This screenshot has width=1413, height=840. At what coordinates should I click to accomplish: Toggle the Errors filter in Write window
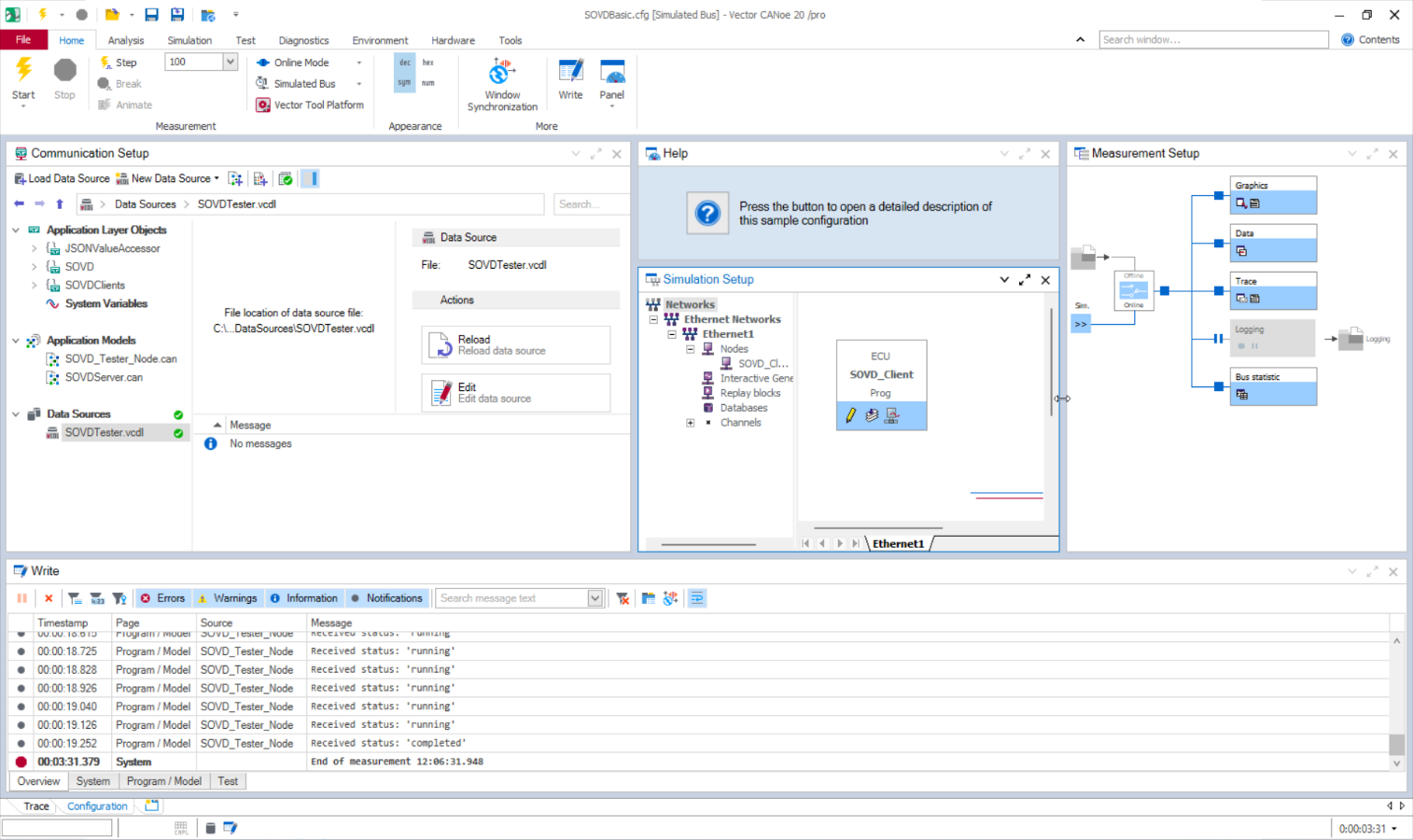point(162,598)
